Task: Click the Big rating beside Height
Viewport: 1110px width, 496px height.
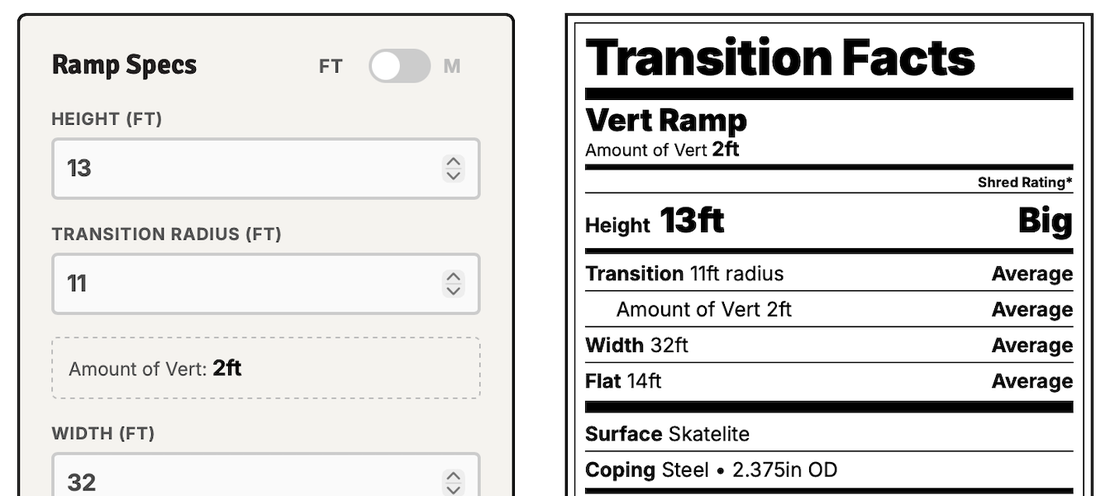Action: point(1045,221)
